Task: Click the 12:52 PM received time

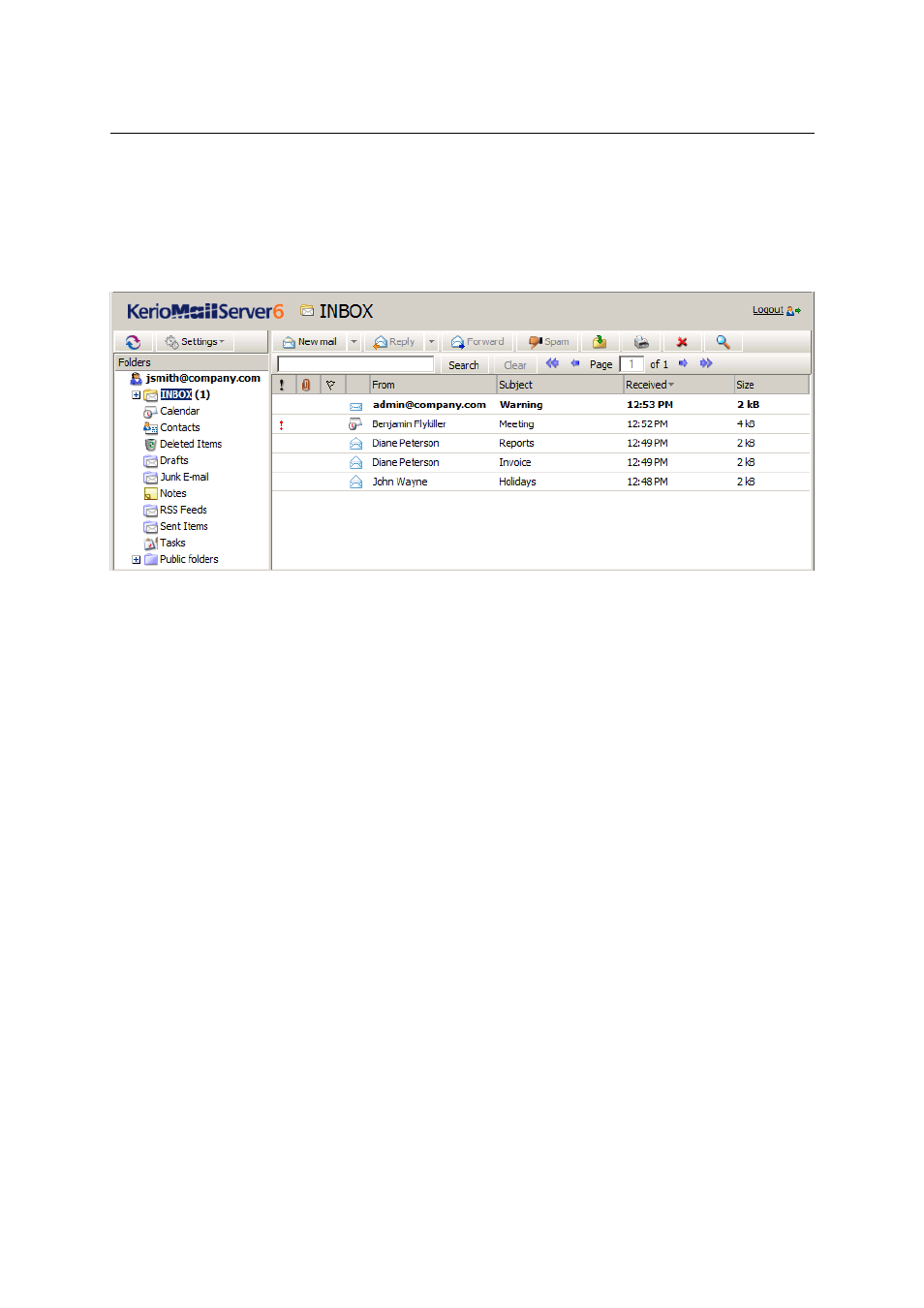Action: [647, 424]
